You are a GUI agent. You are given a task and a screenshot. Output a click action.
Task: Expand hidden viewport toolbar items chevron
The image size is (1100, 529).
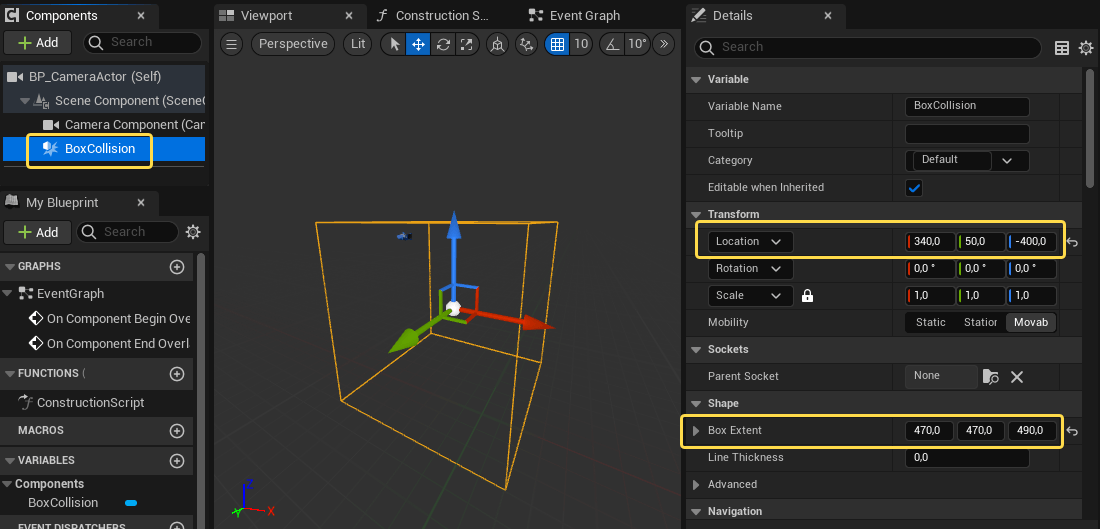[x=664, y=44]
